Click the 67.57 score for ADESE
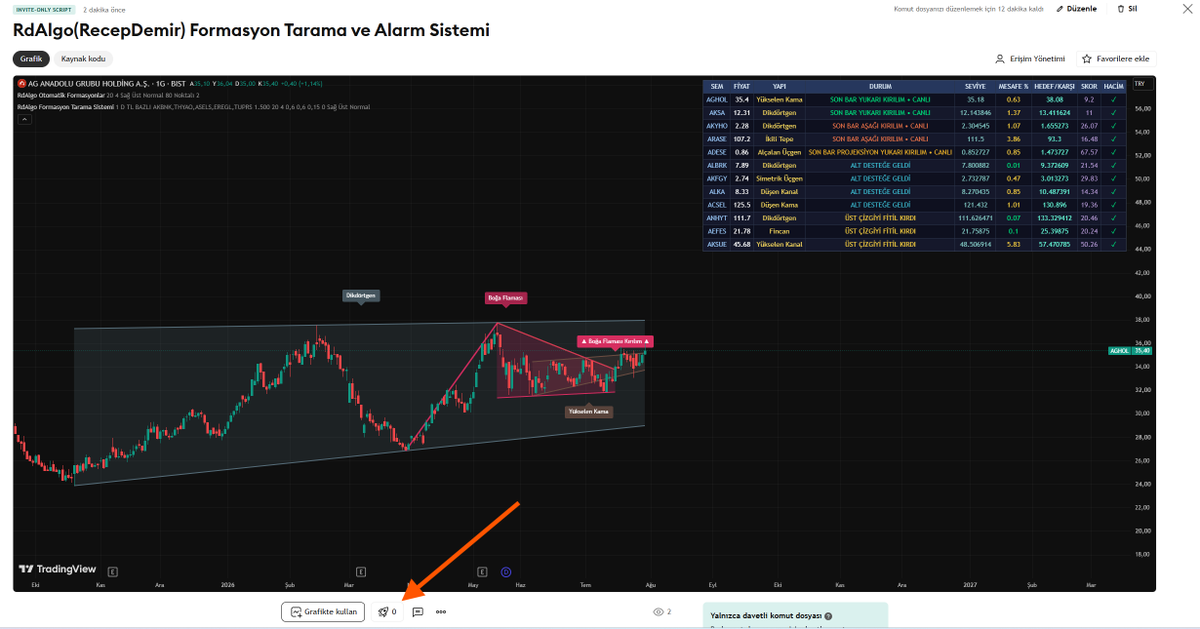The height and width of the screenshot is (629, 1200). click(1089, 152)
